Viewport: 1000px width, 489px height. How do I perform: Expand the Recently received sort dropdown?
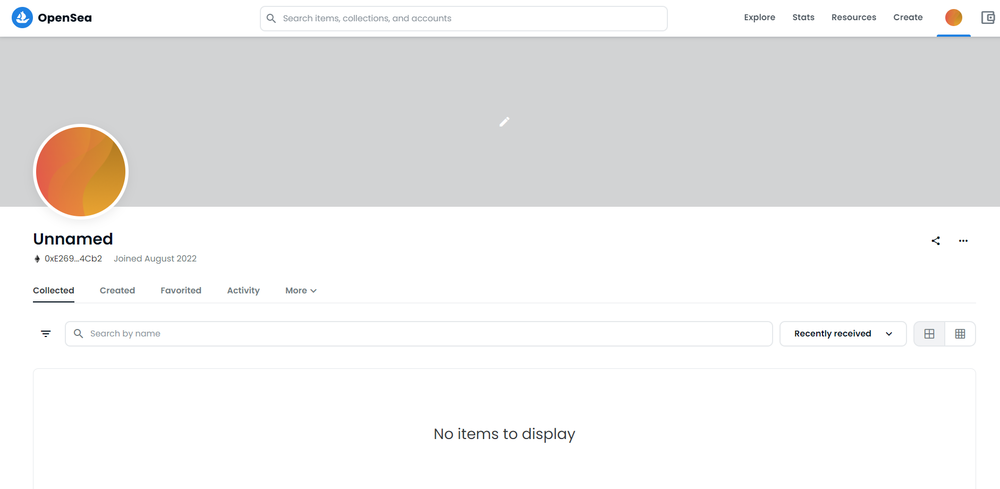[x=842, y=333]
